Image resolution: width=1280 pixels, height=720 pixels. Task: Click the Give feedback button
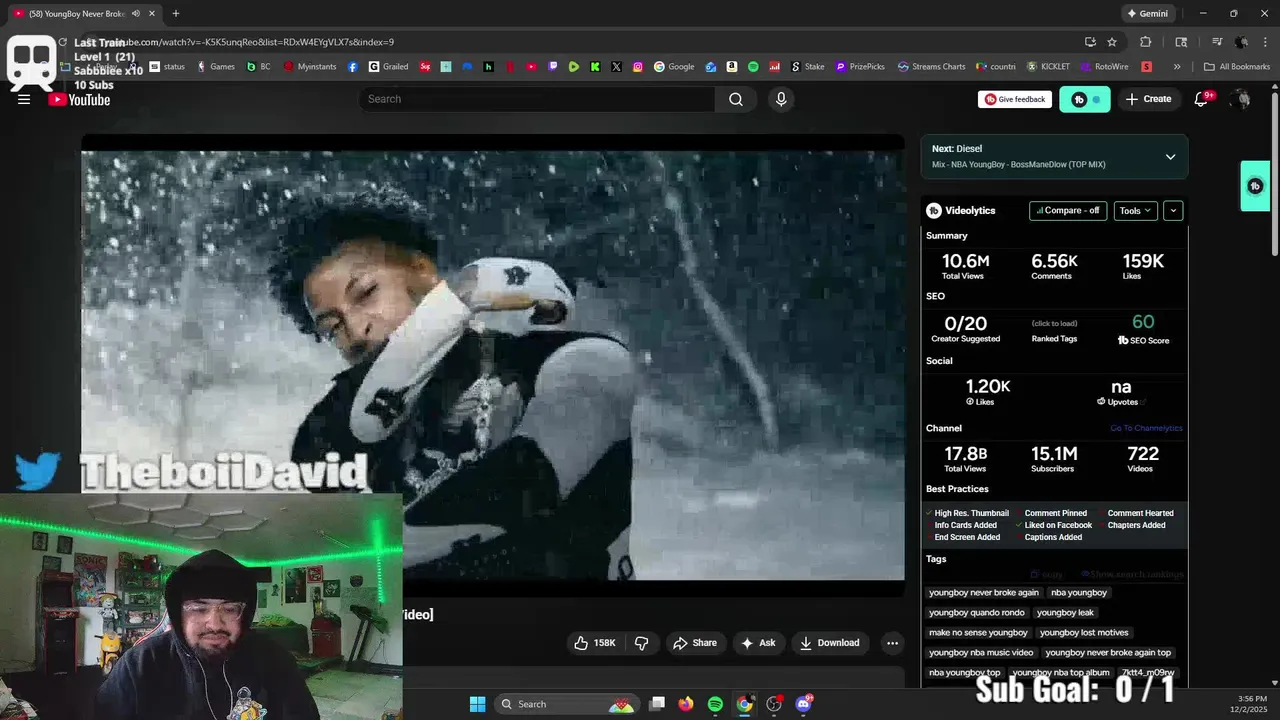1015,99
